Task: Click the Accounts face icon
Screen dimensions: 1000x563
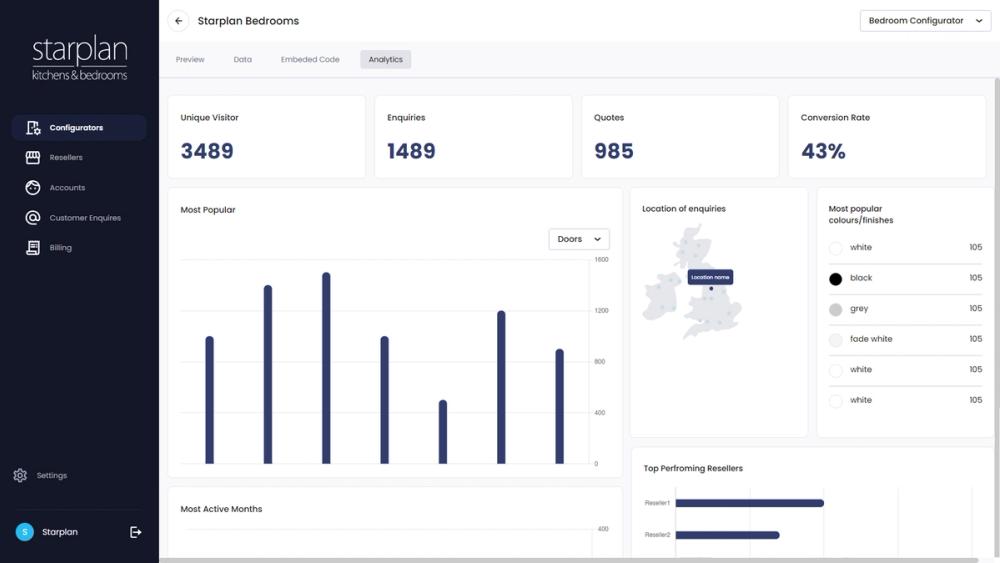Action: (33, 187)
